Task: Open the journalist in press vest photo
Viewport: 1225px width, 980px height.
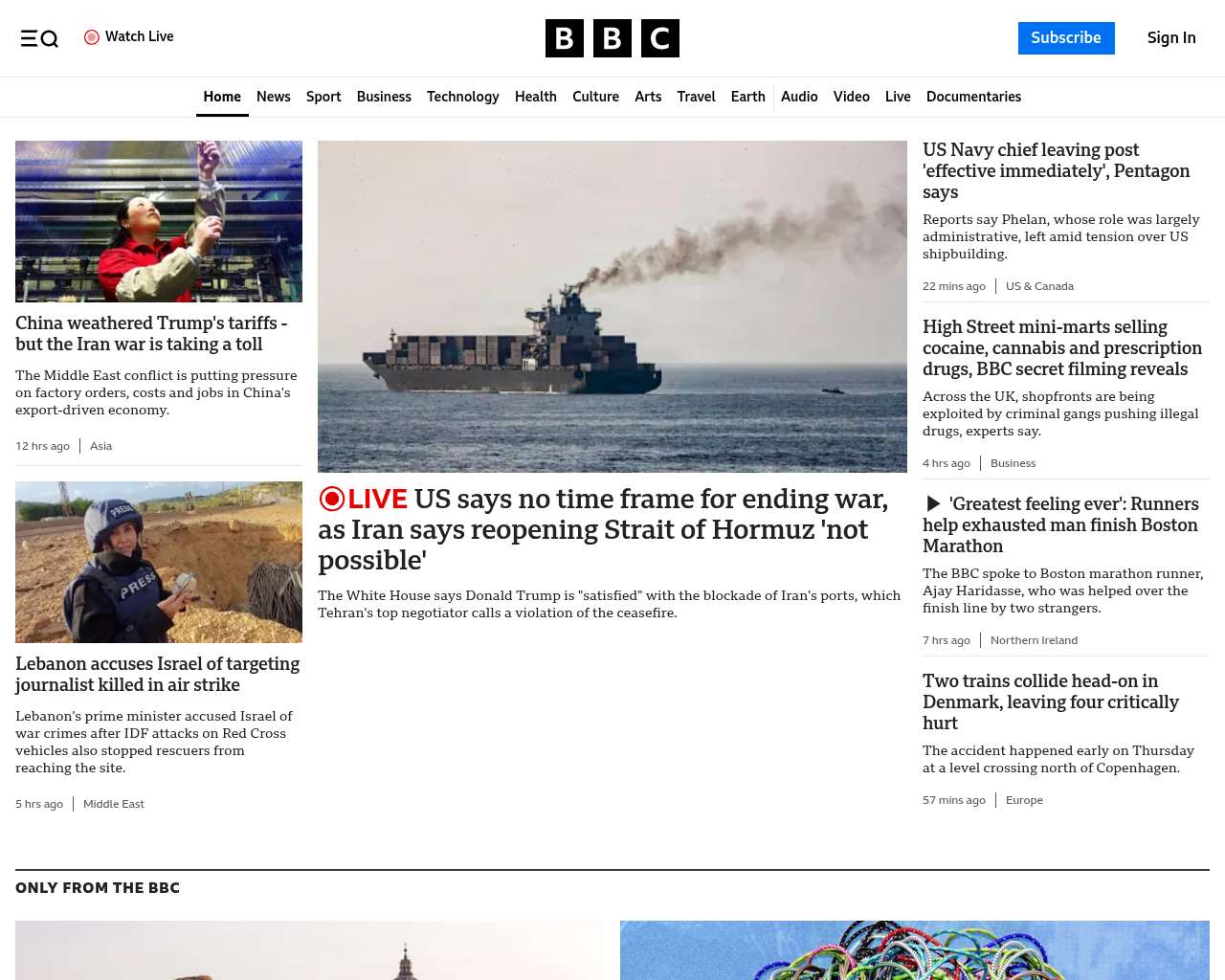Action: (159, 562)
